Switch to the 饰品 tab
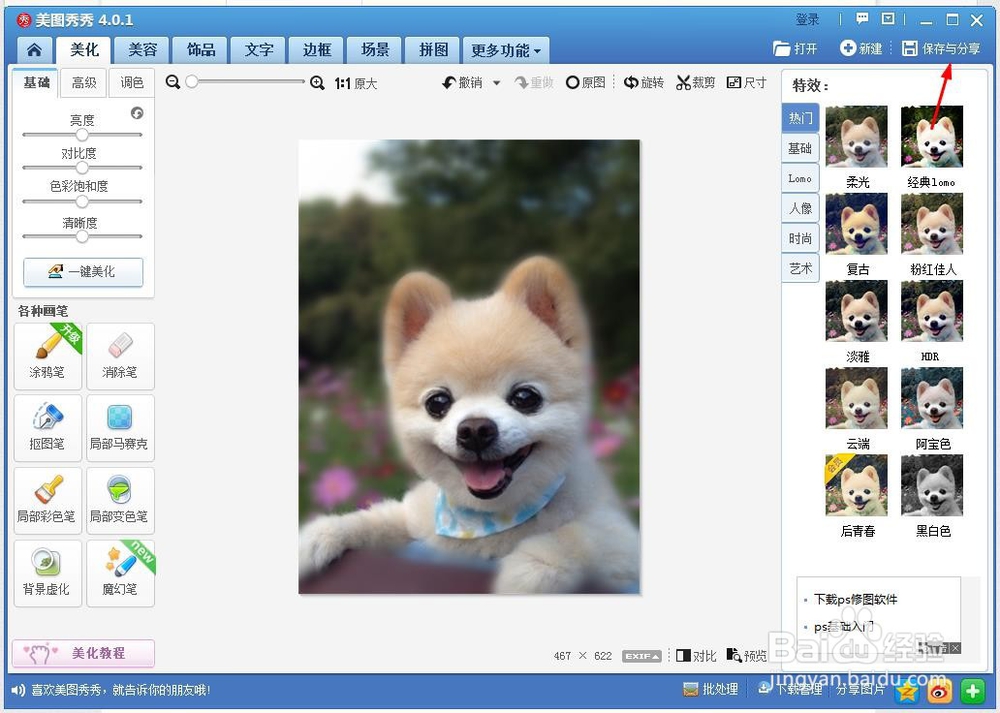This screenshot has width=1000, height=713. [201, 50]
